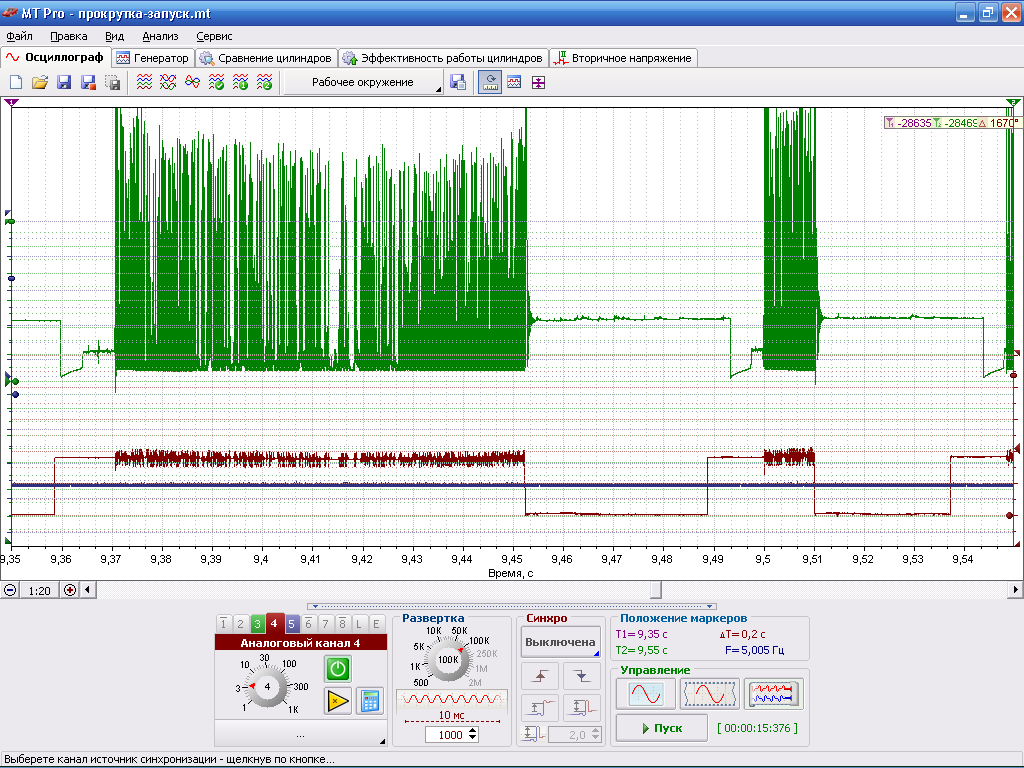Open the Вторичное напряжение tab
This screenshot has height=768, width=1024.
pyautogui.click(x=623, y=58)
